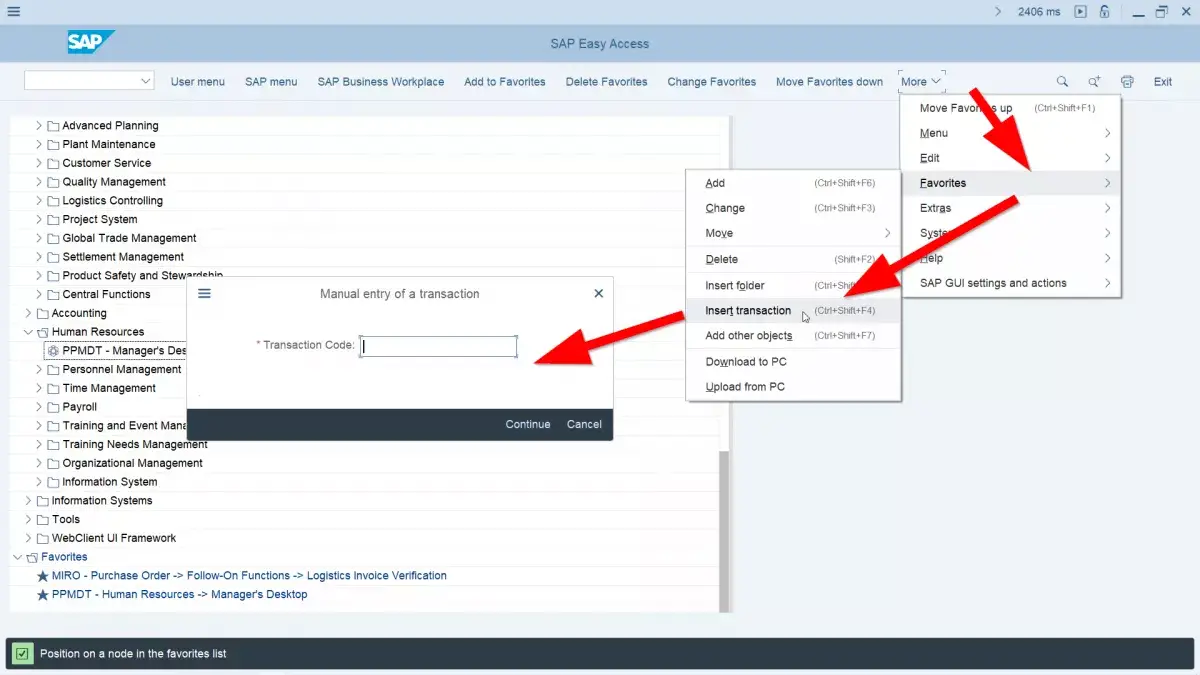Image resolution: width=1200 pixels, height=675 pixels.
Task: Toggle the More dropdown in the toolbar
Action: pyautogui.click(x=921, y=82)
